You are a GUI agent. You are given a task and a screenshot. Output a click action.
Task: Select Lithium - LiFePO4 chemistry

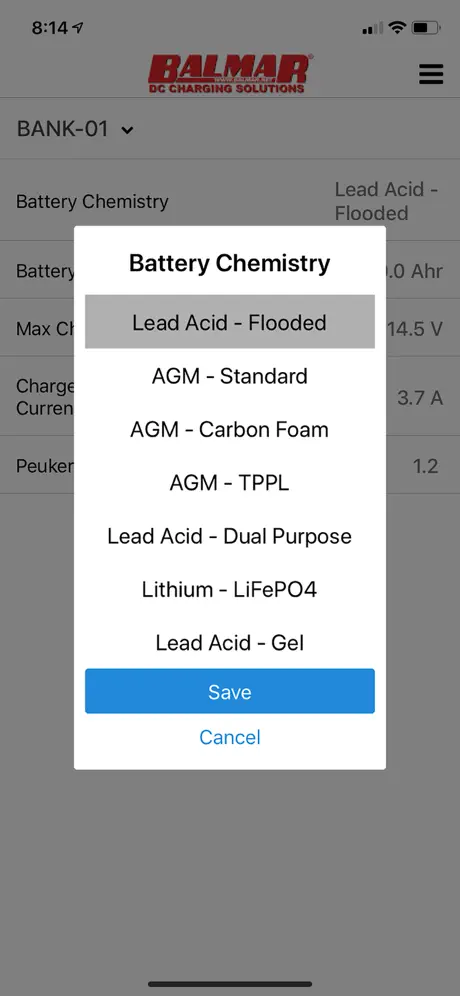(230, 589)
